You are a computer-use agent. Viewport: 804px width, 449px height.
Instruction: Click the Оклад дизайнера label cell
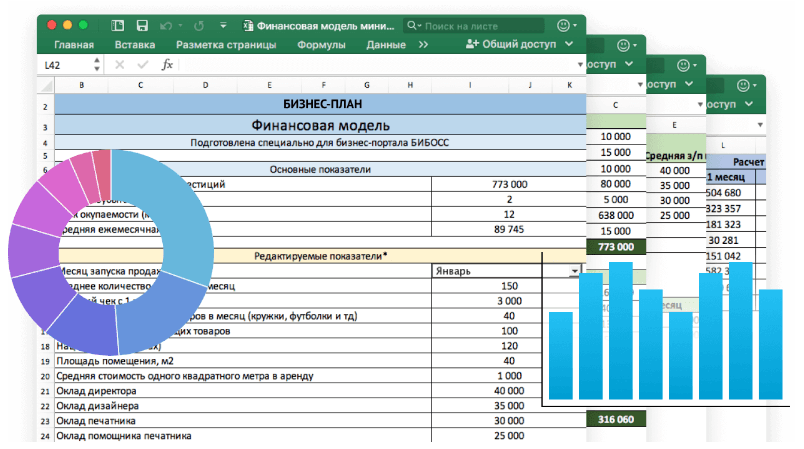pos(243,406)
